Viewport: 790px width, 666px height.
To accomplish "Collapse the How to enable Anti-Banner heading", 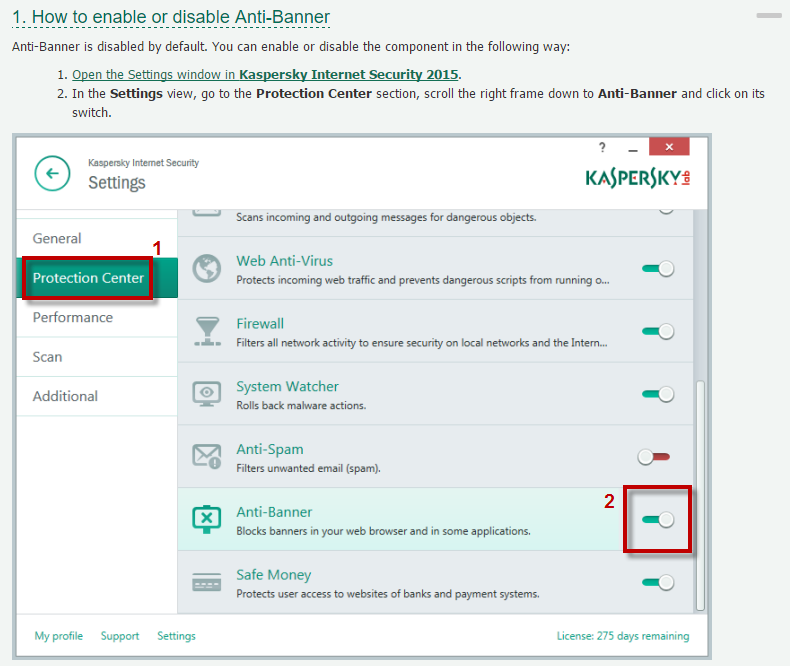I will [171, 17].
